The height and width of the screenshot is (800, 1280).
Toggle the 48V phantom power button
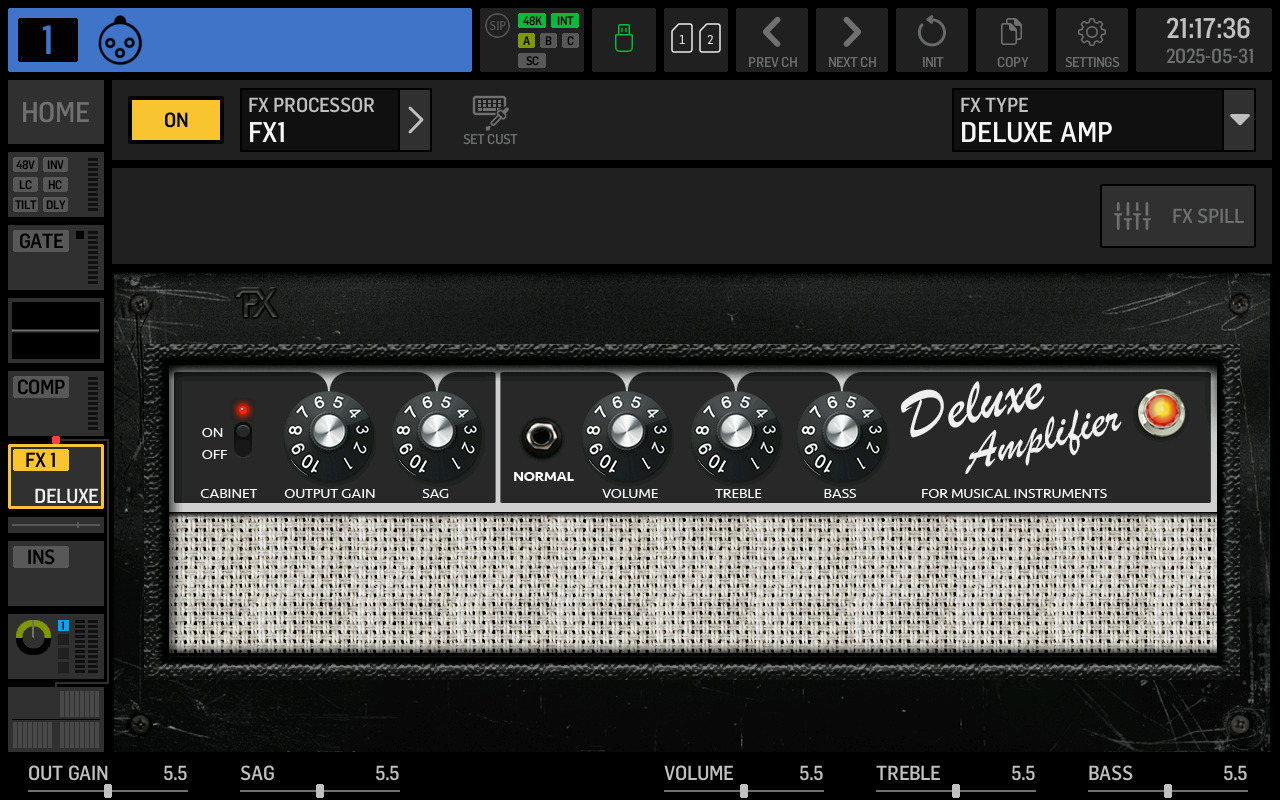25,165
